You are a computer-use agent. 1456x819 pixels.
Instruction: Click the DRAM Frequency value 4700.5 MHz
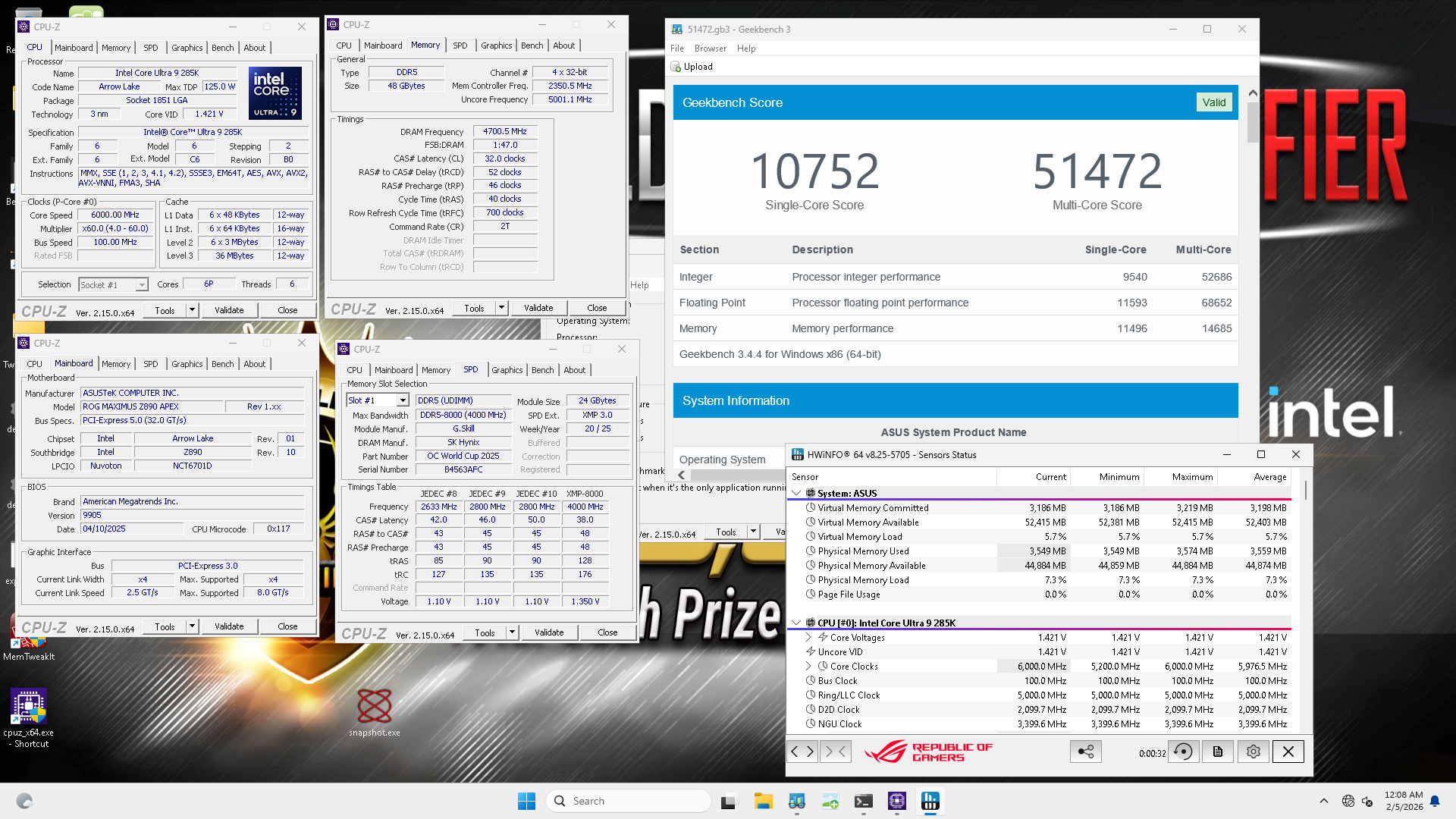point(505,132)
